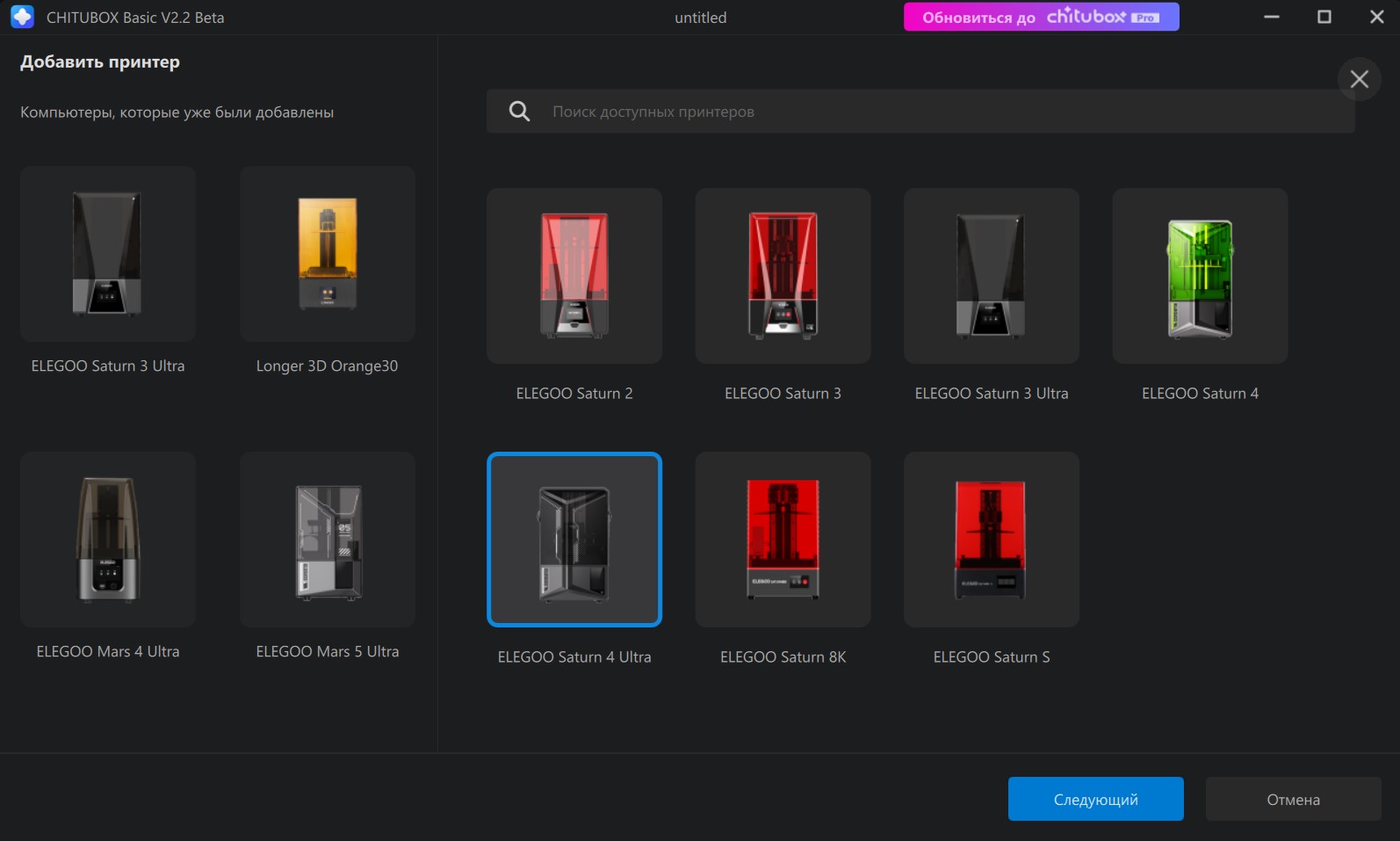Click the ELEGOO Saturn 4 Ultra label text

(574, 657)
